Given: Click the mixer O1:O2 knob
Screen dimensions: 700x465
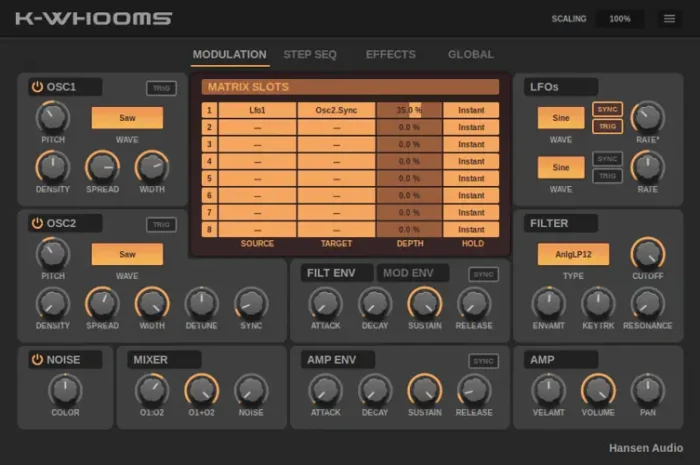Looking at the screenshot, I should tap(152, 390).
